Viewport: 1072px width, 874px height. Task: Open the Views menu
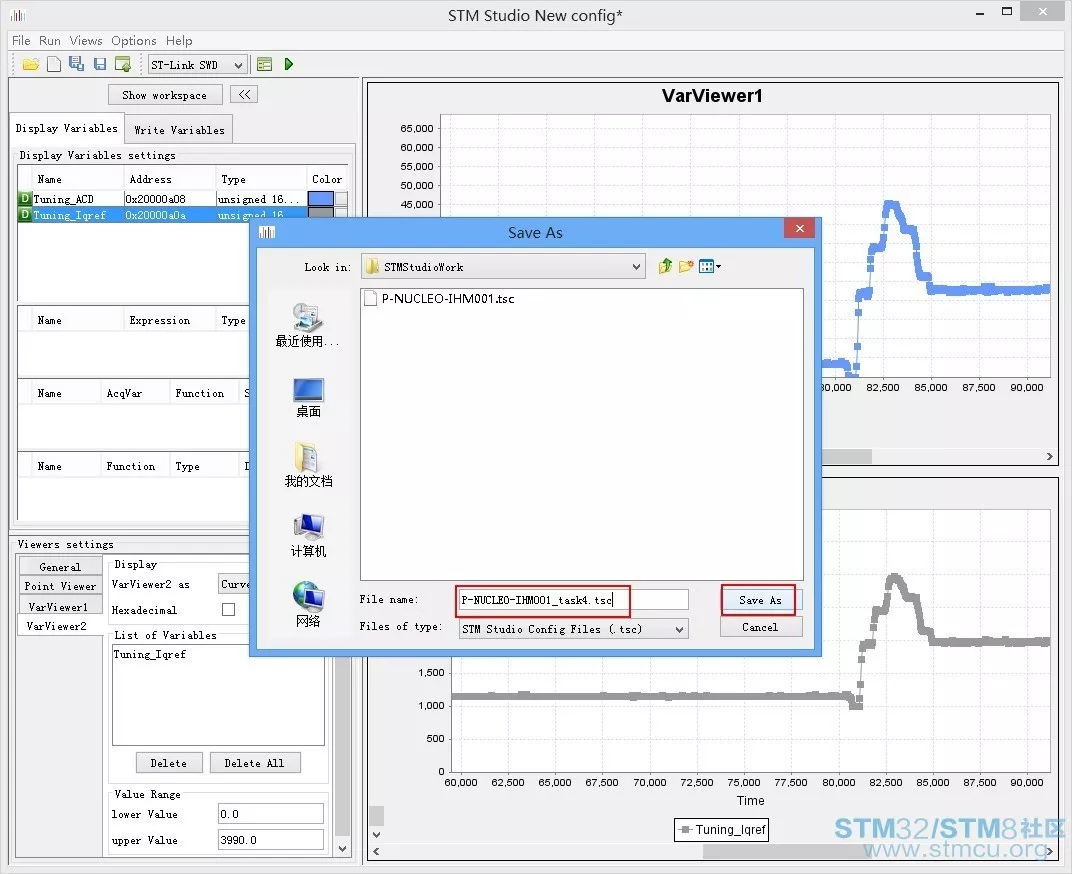(86, 40)
